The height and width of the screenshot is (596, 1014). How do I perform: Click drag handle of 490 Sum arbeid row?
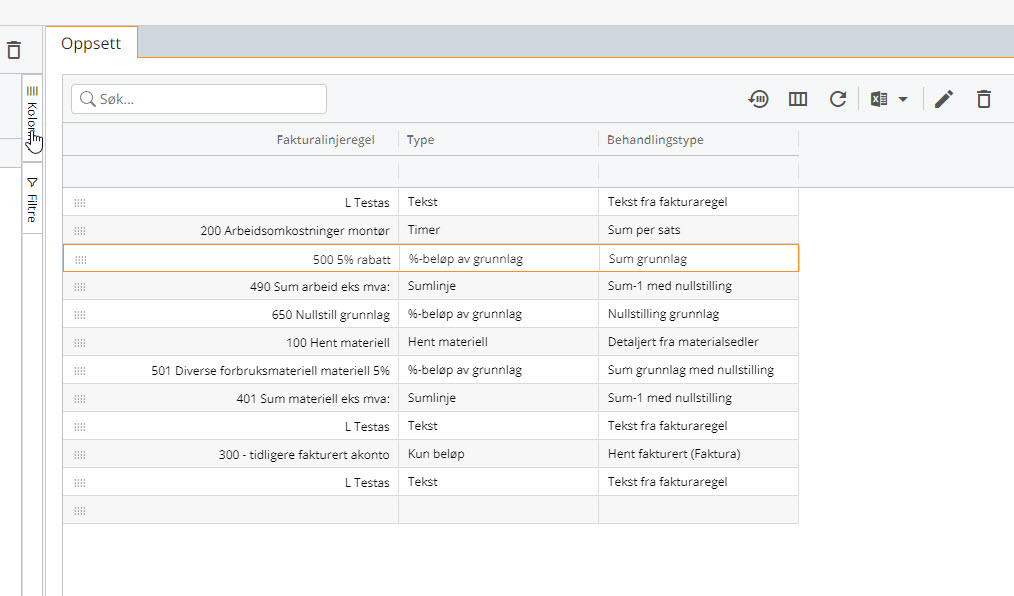click(80, 287)
